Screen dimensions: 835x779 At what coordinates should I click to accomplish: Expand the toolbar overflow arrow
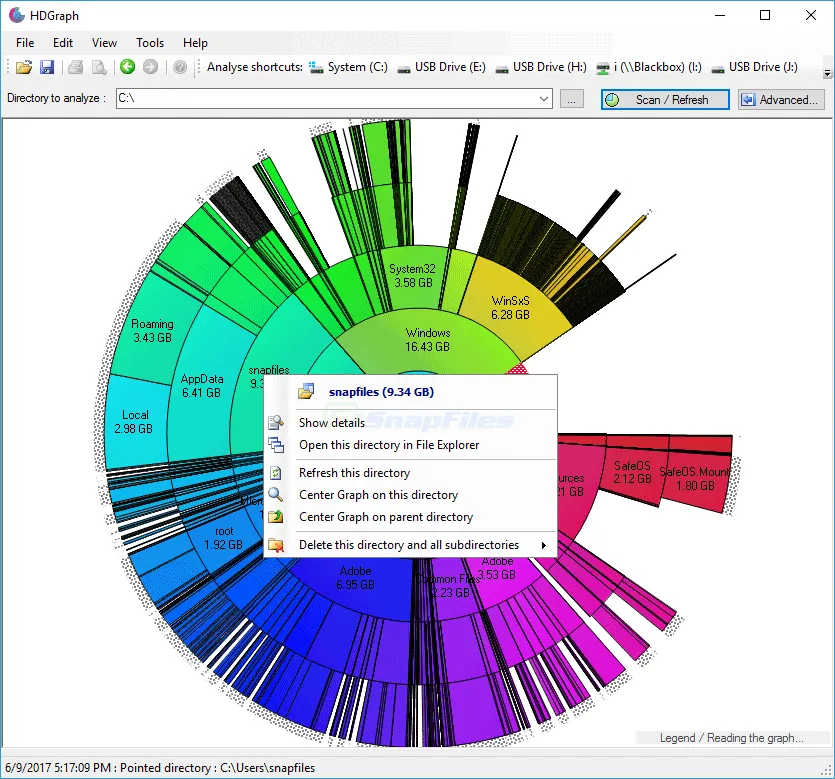(x=826, y=73)
